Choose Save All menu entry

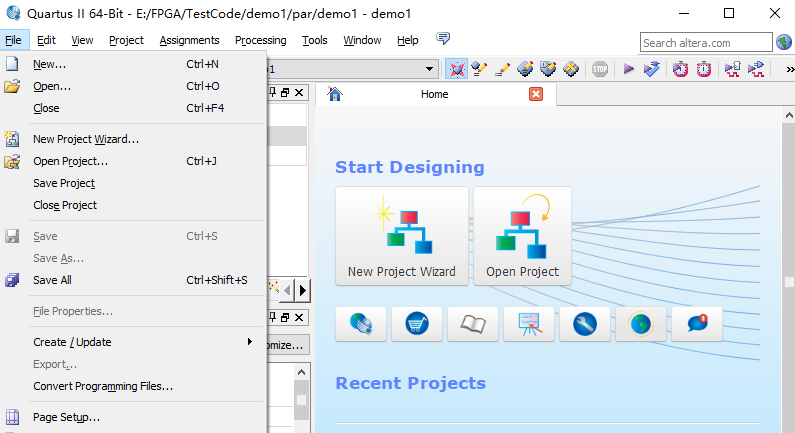133,280
